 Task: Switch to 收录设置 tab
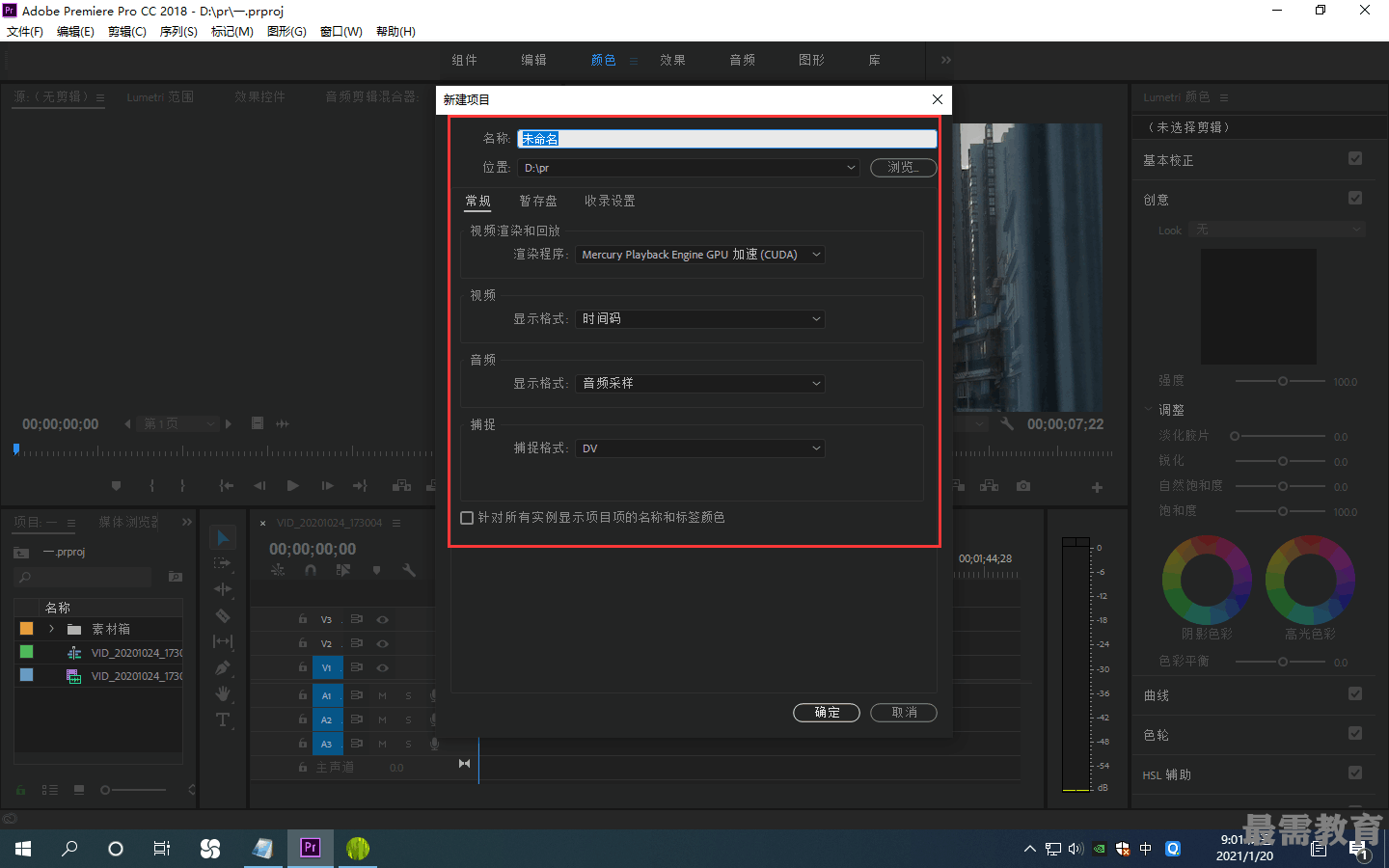point(610,201)
